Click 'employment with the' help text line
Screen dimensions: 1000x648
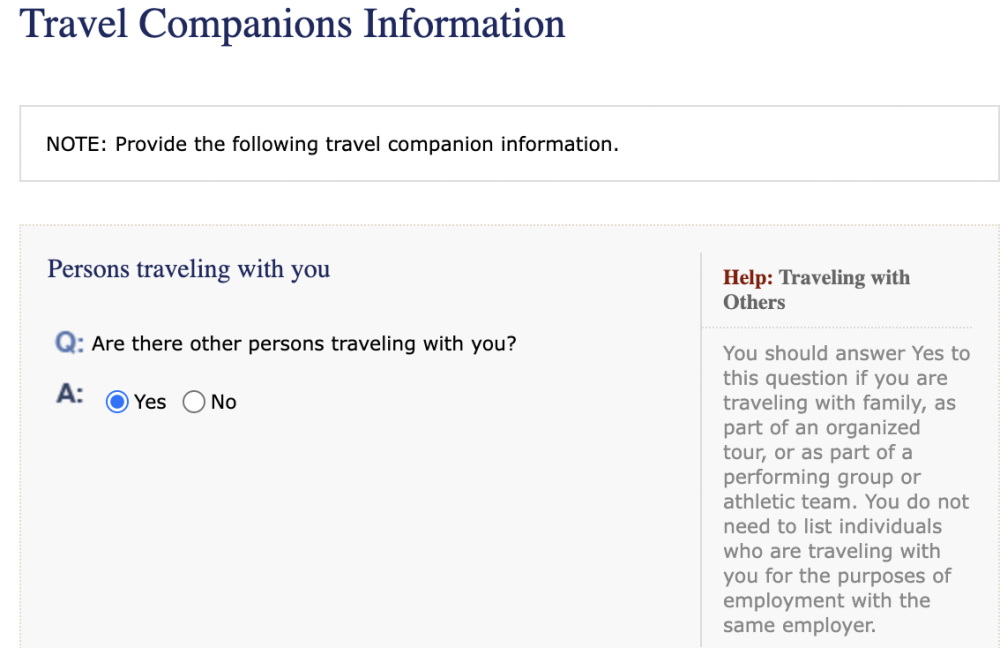tap(827, 601)
